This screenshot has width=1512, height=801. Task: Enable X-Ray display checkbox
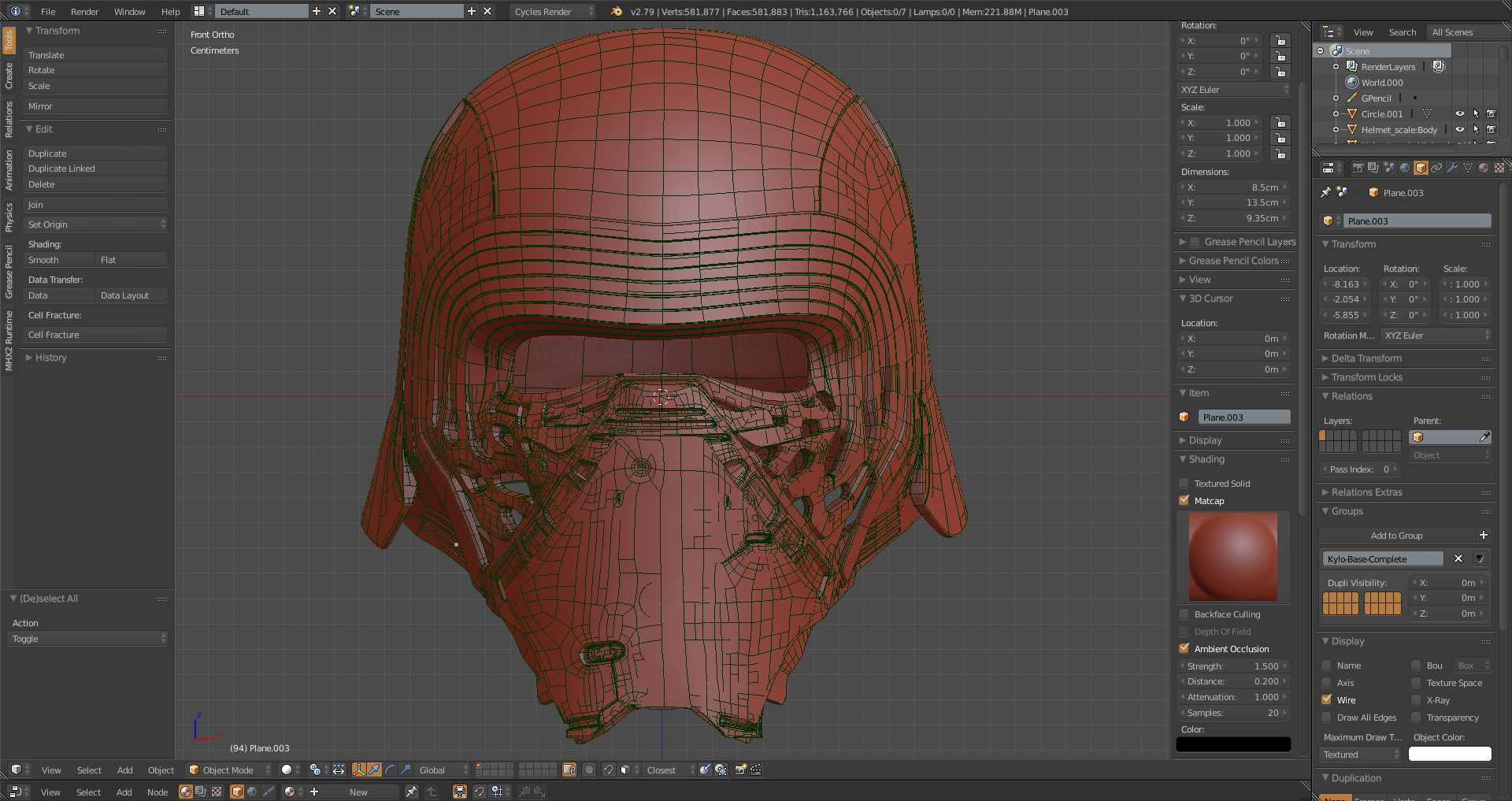(1416, 700)
